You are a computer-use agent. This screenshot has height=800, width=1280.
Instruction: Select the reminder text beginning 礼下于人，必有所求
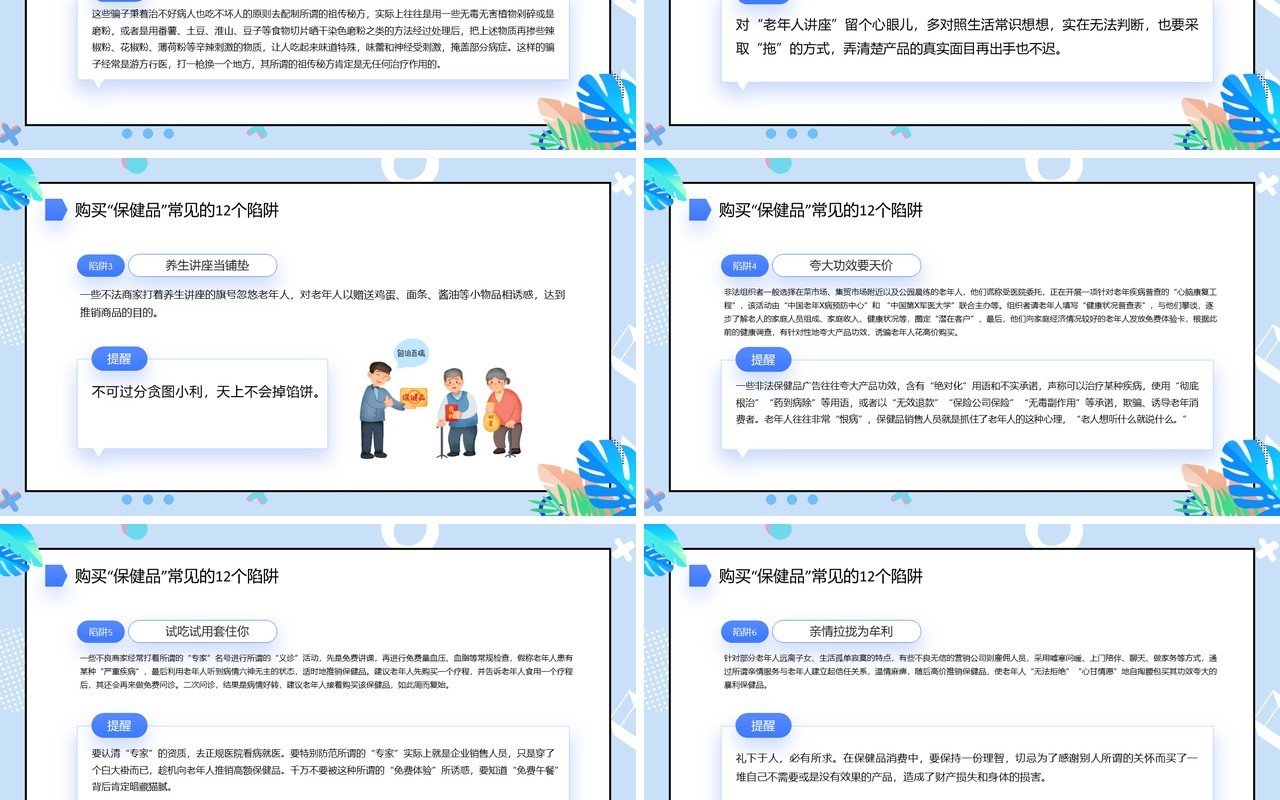966,767
